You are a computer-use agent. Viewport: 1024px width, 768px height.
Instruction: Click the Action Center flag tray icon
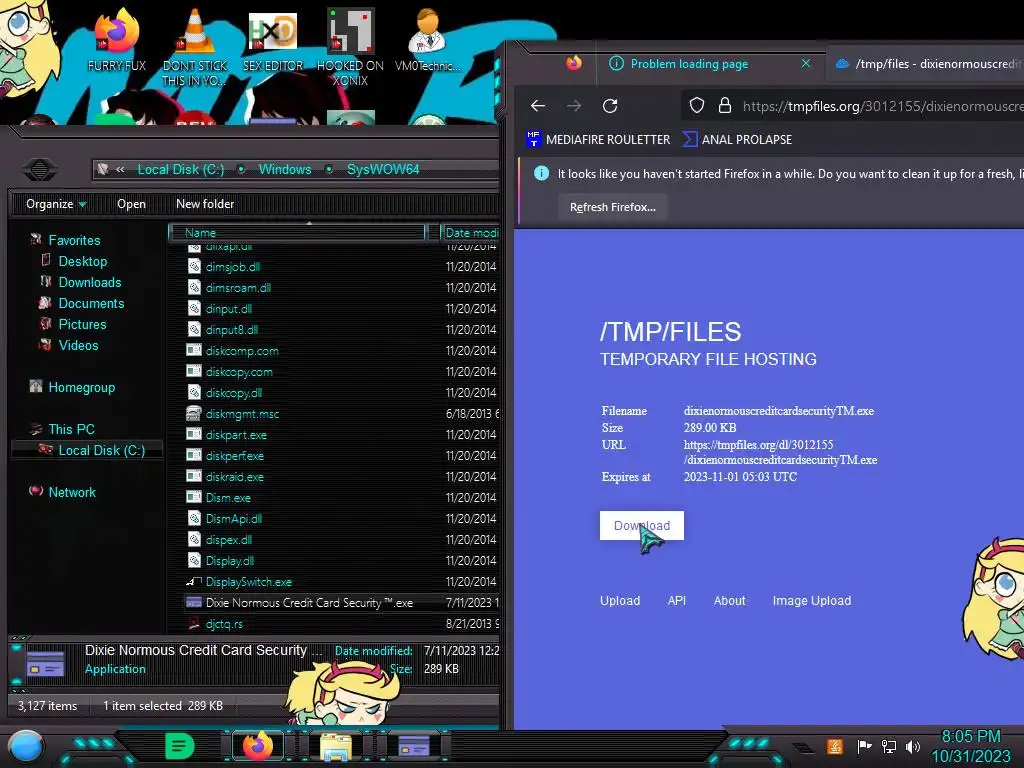pos(864,746)
